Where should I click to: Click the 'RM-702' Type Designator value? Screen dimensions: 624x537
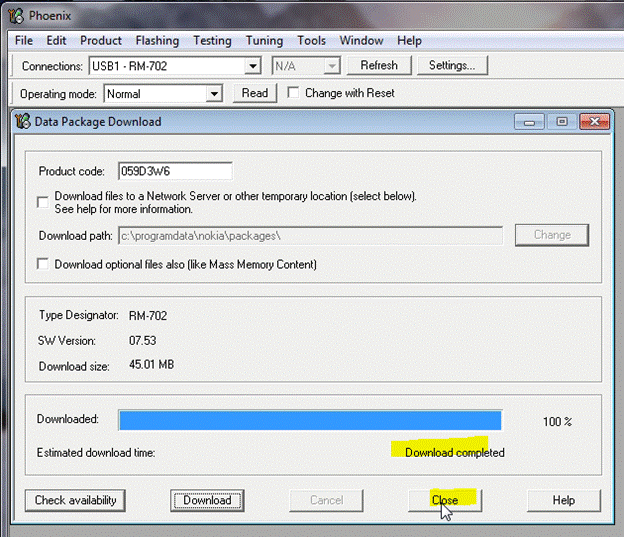(148, 316)
